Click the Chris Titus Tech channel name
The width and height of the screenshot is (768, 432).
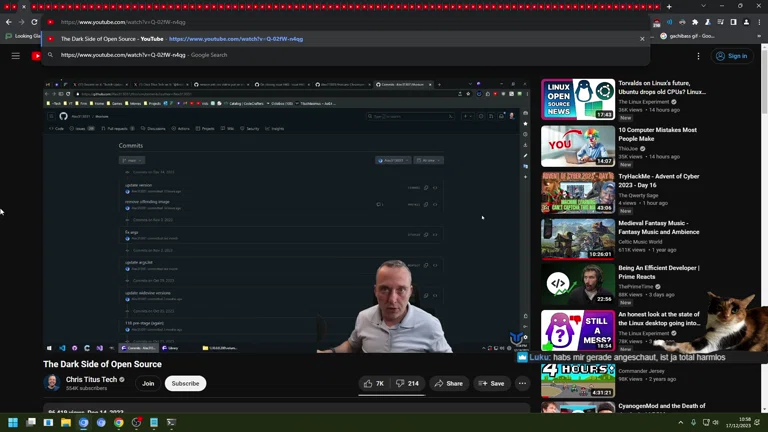[92, 380]
